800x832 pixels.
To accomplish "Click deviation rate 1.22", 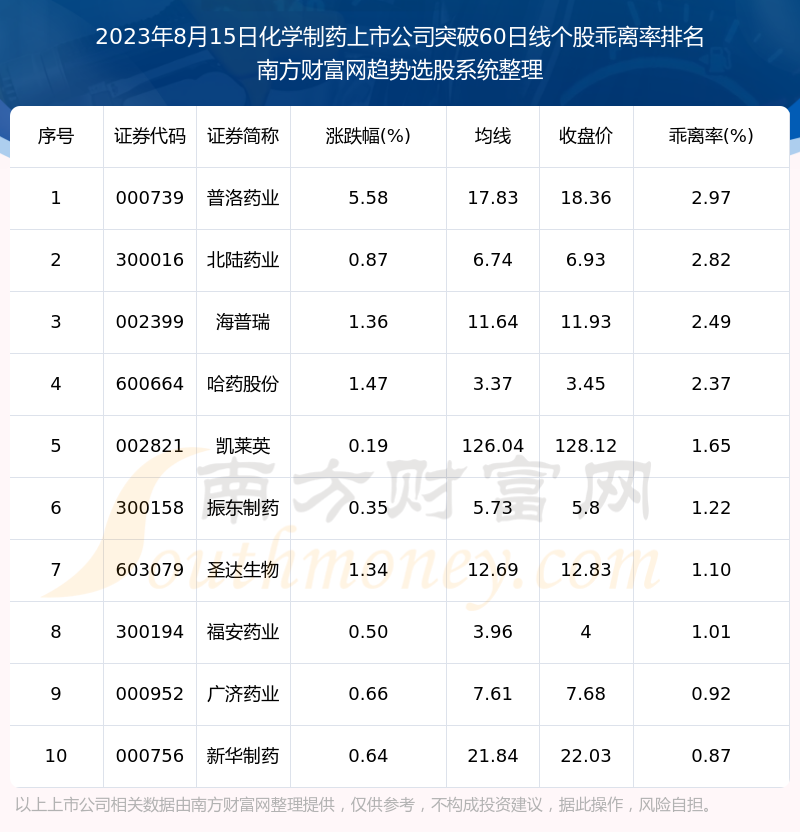I will point(711,508).
